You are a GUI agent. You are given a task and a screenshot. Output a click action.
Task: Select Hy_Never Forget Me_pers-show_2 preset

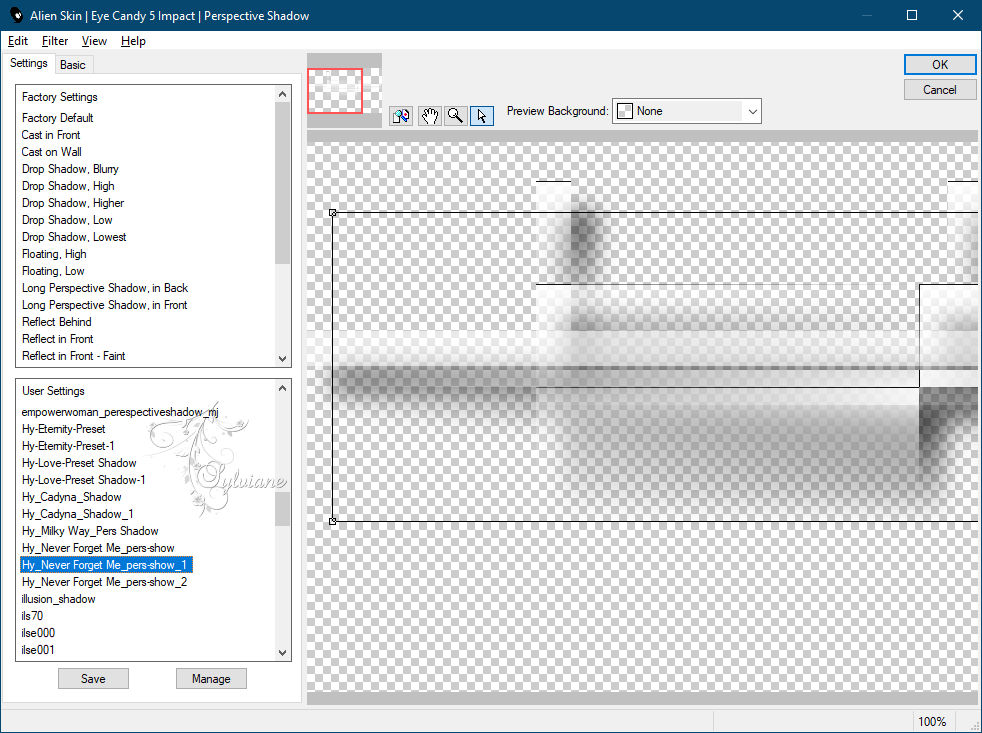[x=104, y=581]
